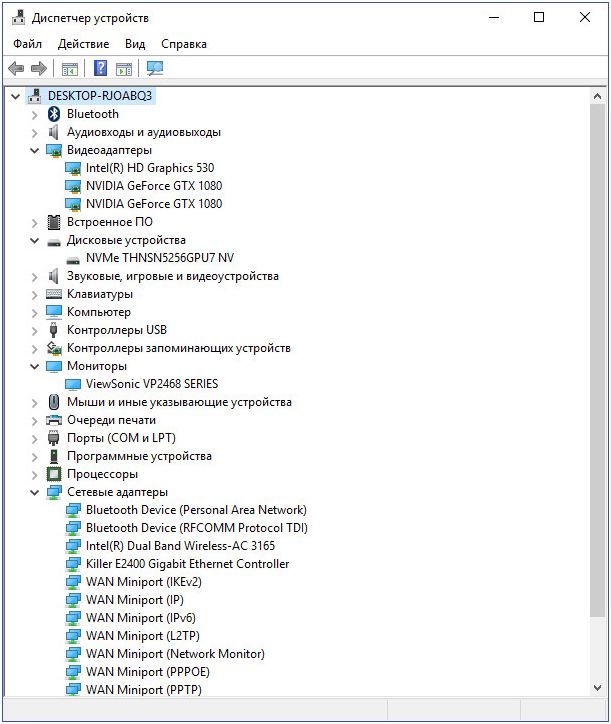611x724 pixels.
Task: Open the Действие menu
Action: tap(84, 44)
